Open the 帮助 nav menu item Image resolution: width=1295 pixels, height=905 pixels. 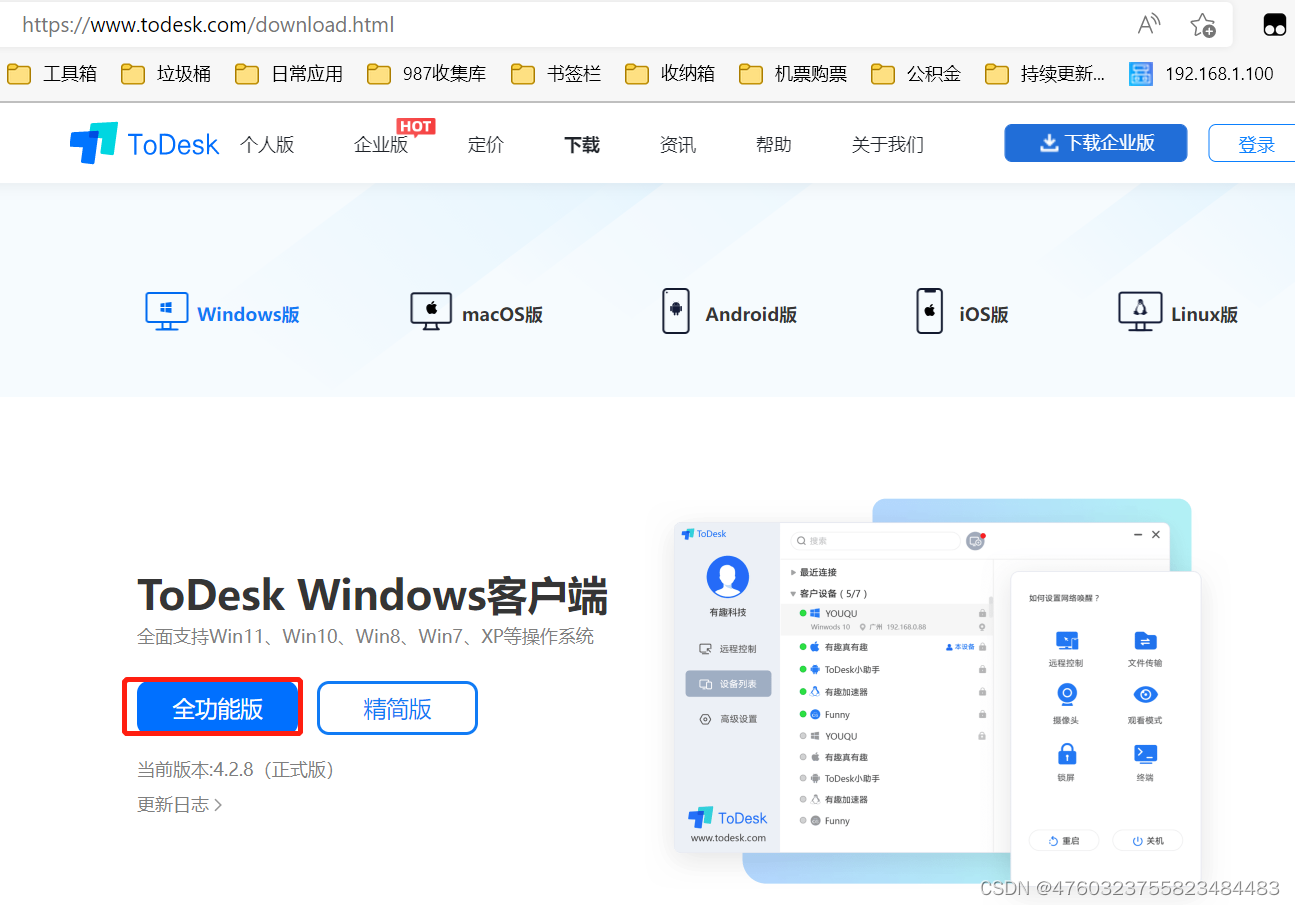point(773,145)
